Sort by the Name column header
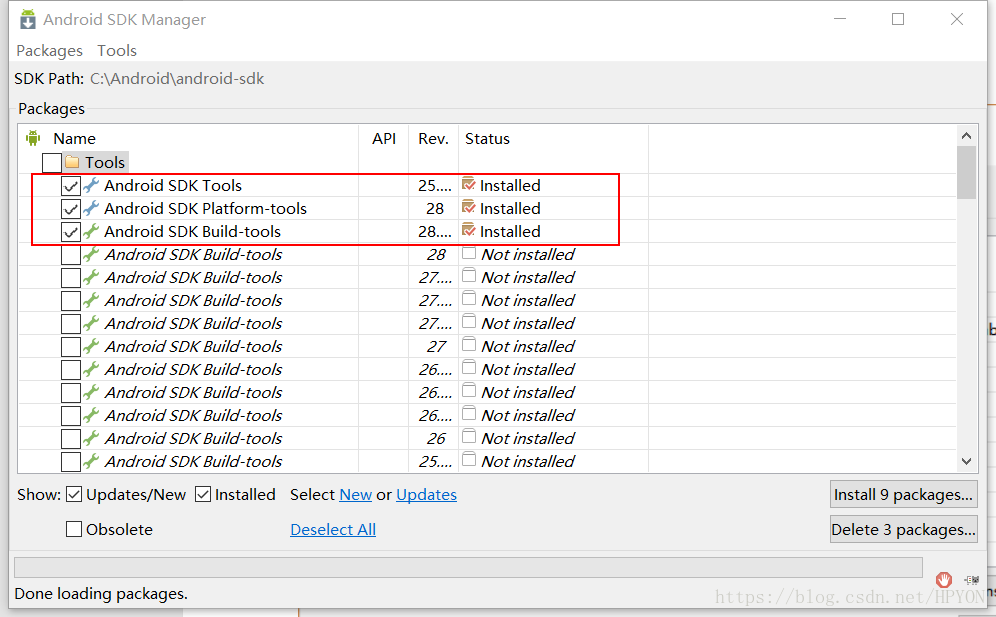The image size is (996, 617). (x=74, y=139)
